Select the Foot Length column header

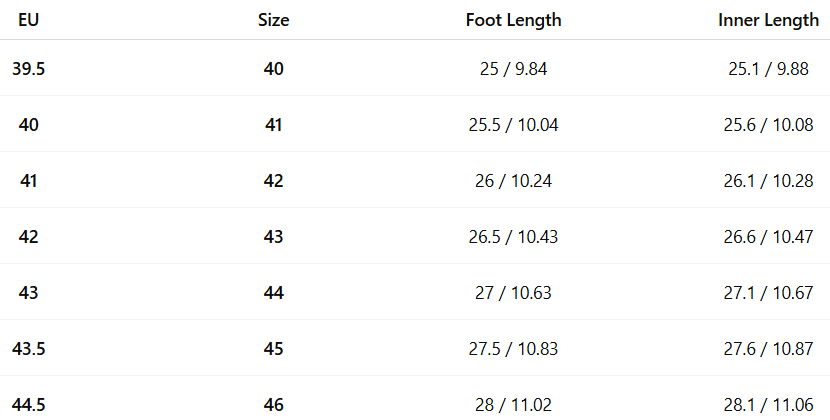click(513, 20)
